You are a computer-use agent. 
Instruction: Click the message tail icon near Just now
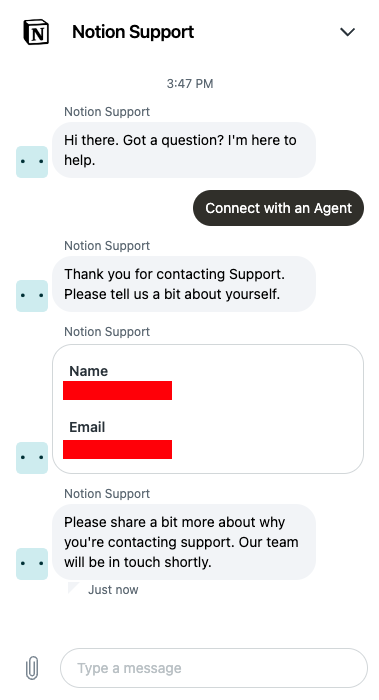[73, 588]
